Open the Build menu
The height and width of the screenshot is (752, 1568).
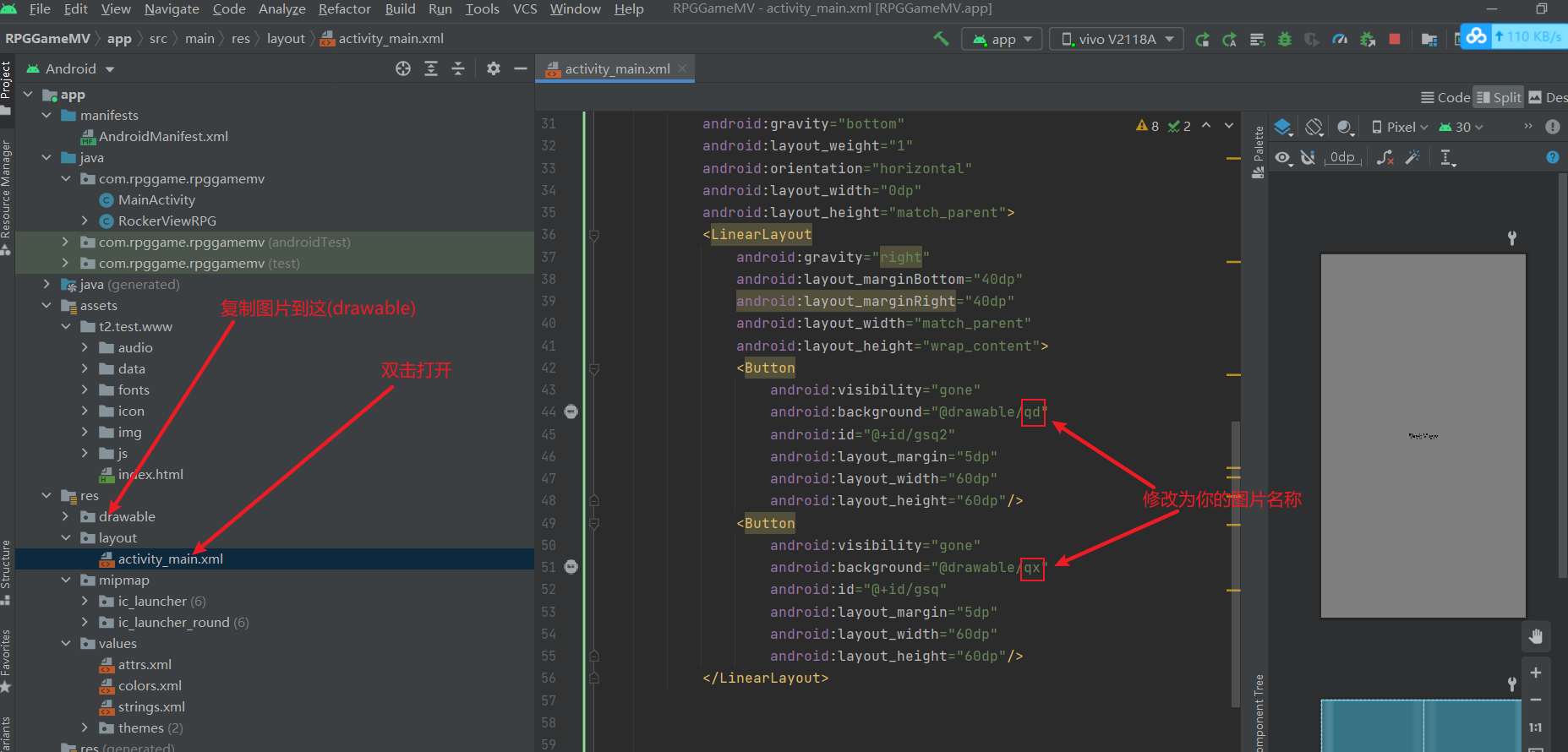tap(400, 8)
